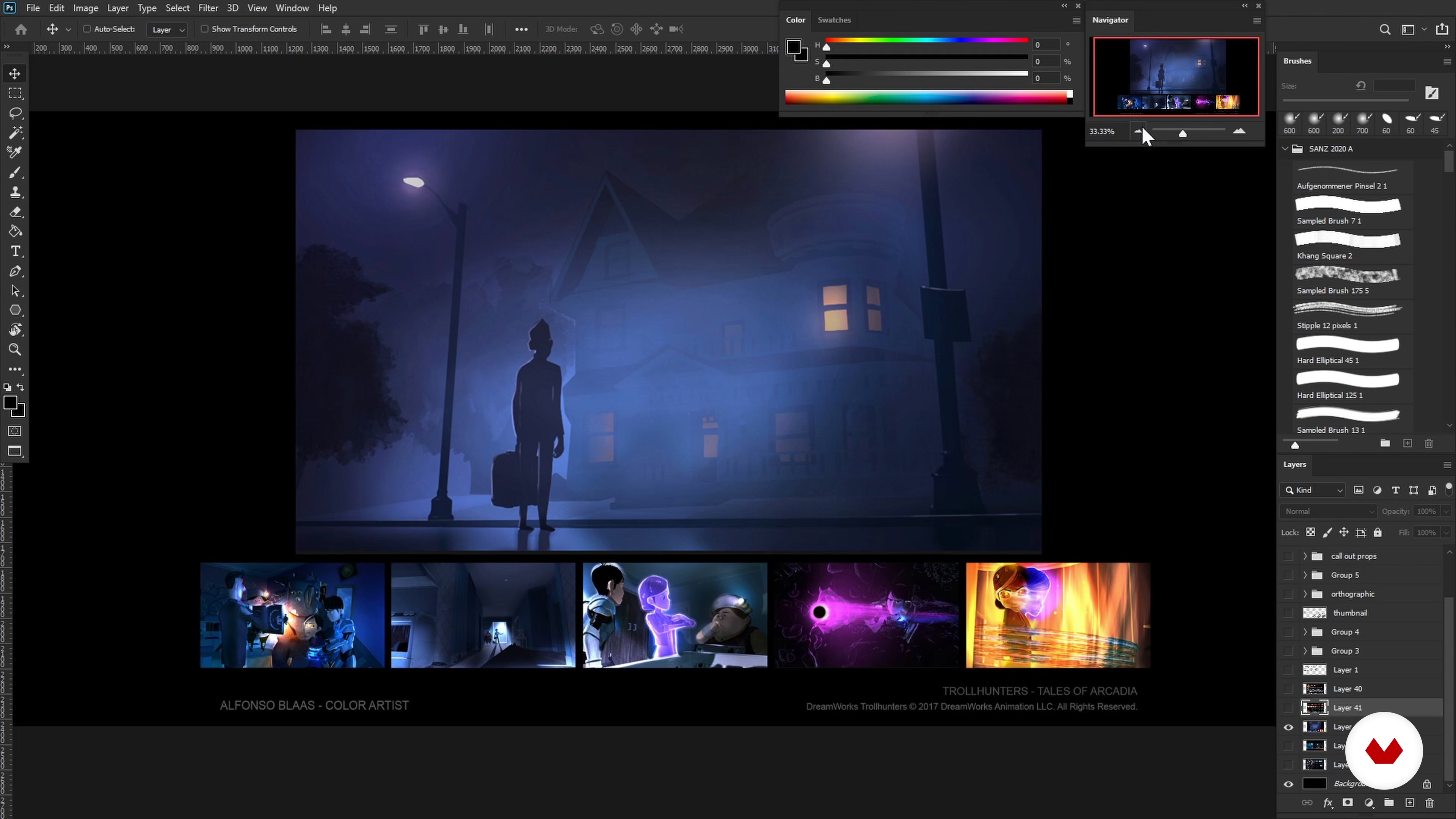1456x819 pixels.
Task: Click the Navigator tab
Action: point(1109,20)
